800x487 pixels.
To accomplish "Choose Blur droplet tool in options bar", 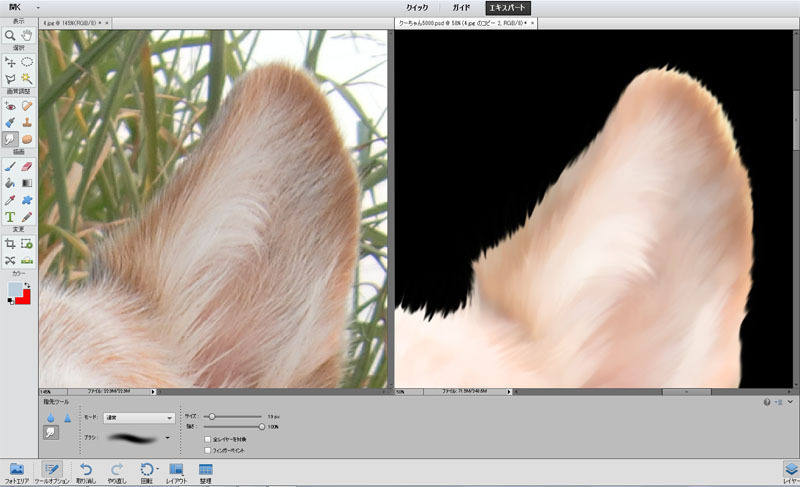I will 51,418.
